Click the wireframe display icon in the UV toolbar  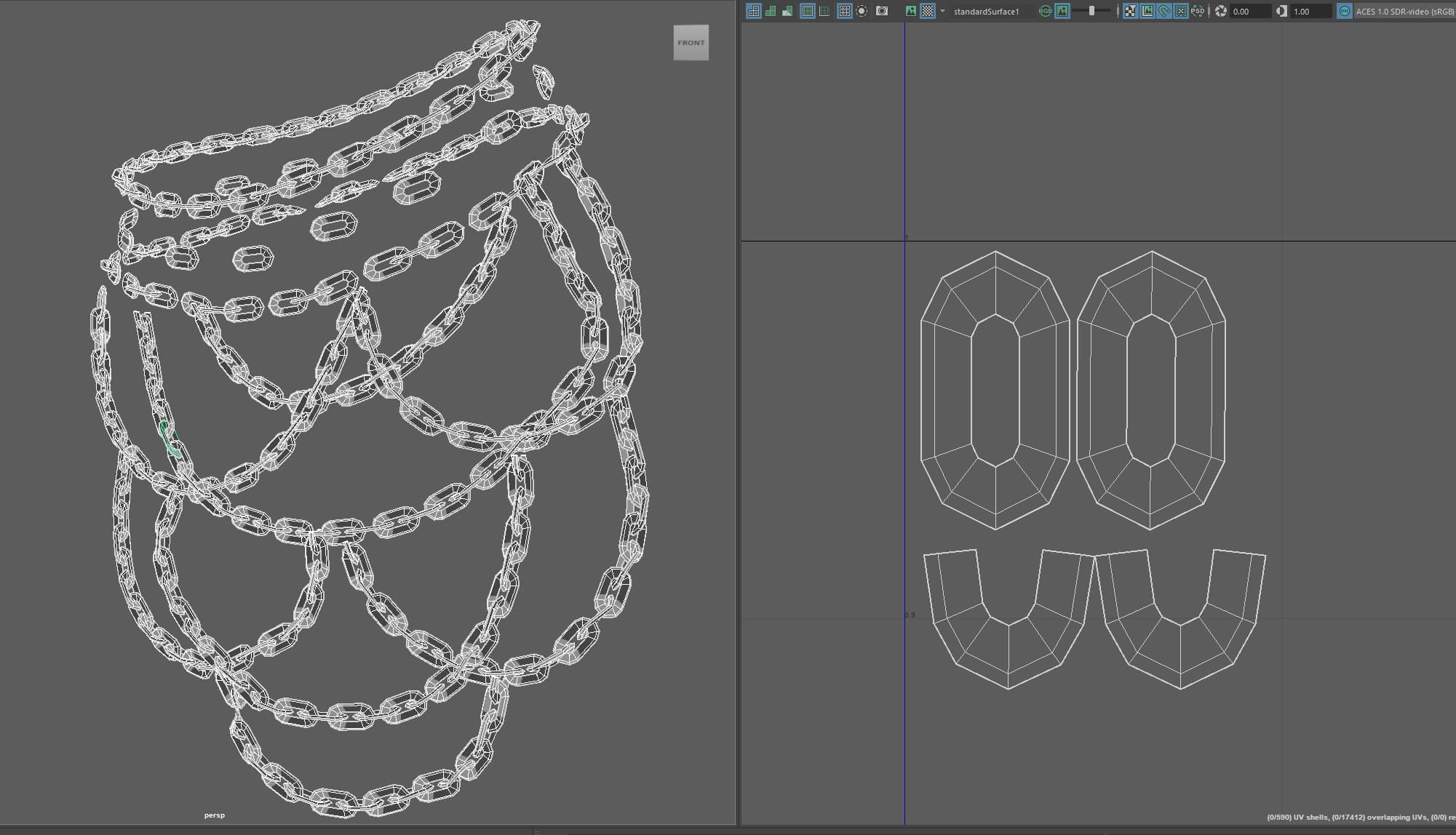click(x=754, y=11)
